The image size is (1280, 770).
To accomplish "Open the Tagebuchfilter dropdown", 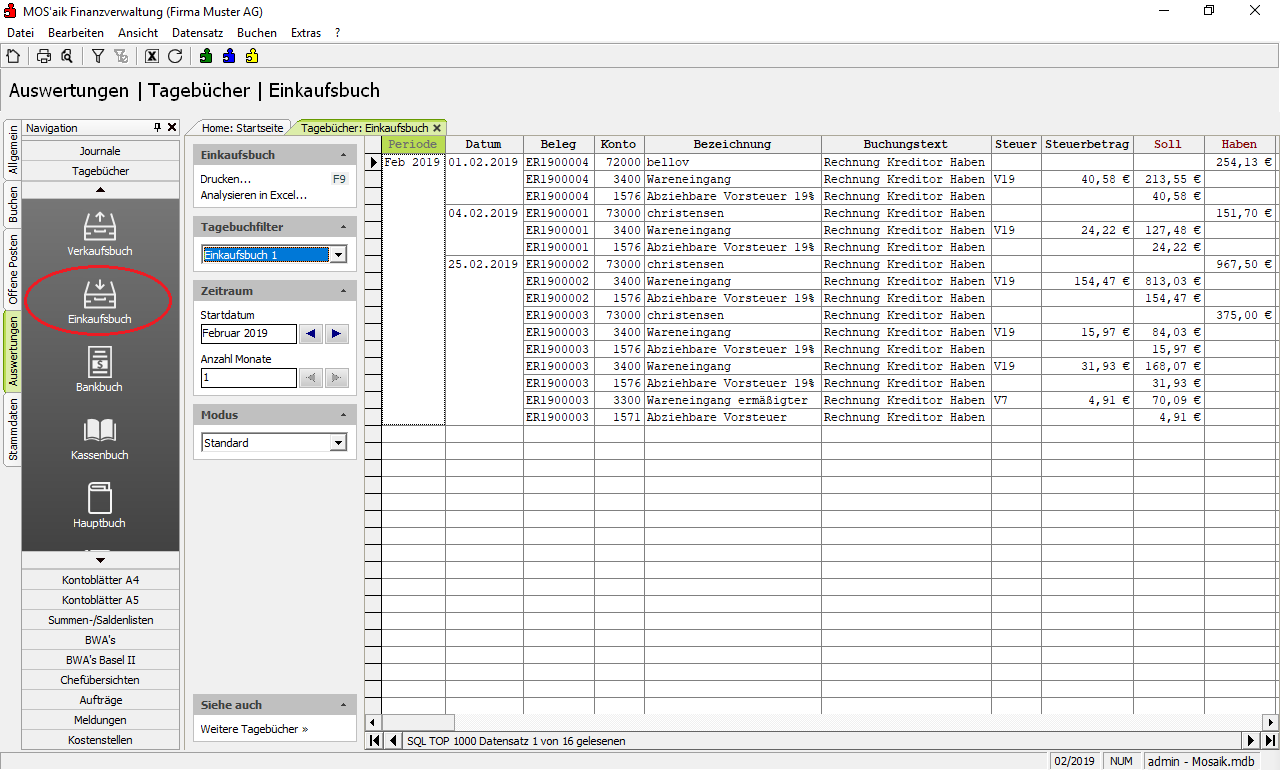I will pyautogui.click(x=338, y=255).
